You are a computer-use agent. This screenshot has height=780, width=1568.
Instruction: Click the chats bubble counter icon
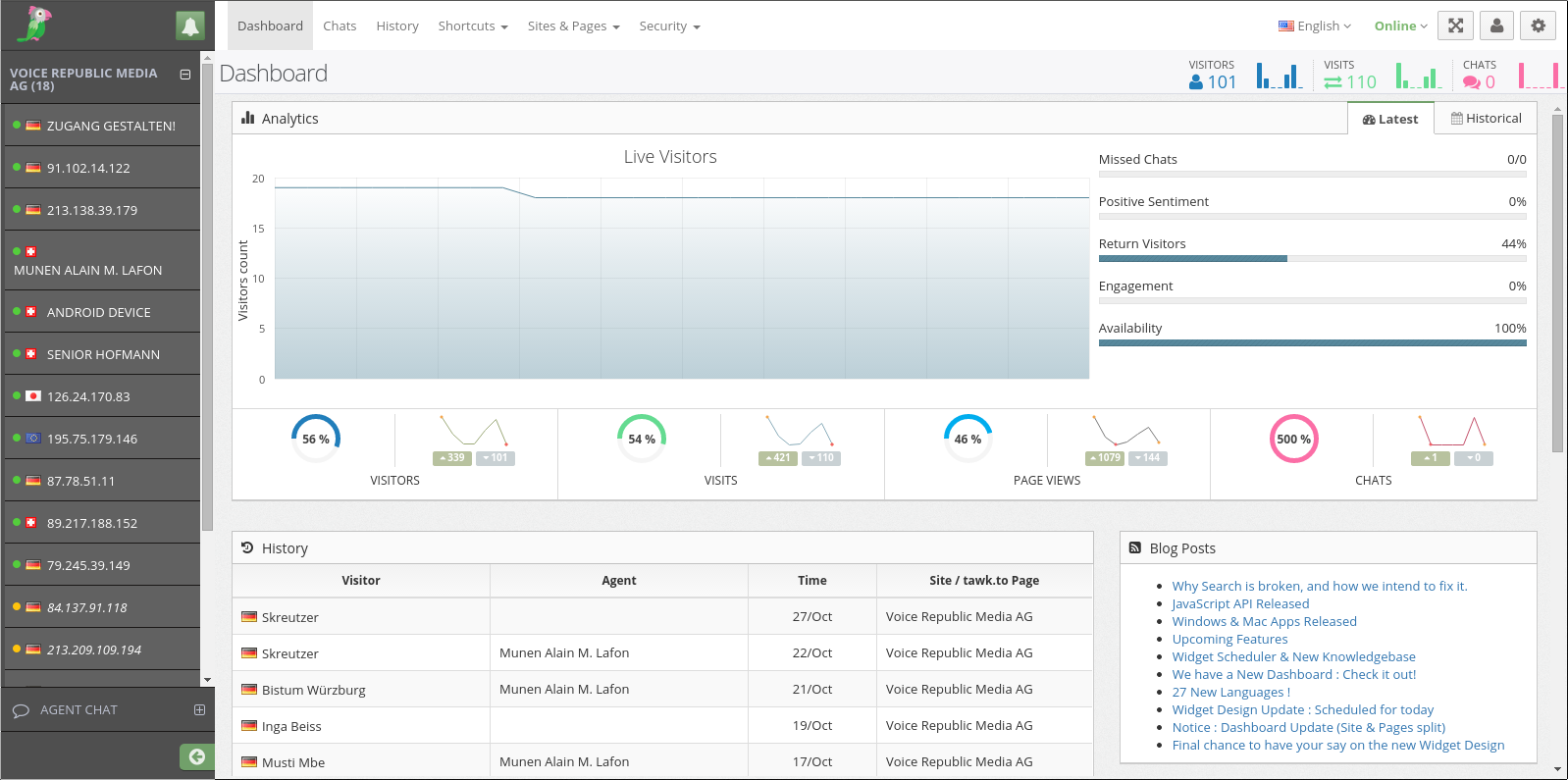[x=1471, y=82]
